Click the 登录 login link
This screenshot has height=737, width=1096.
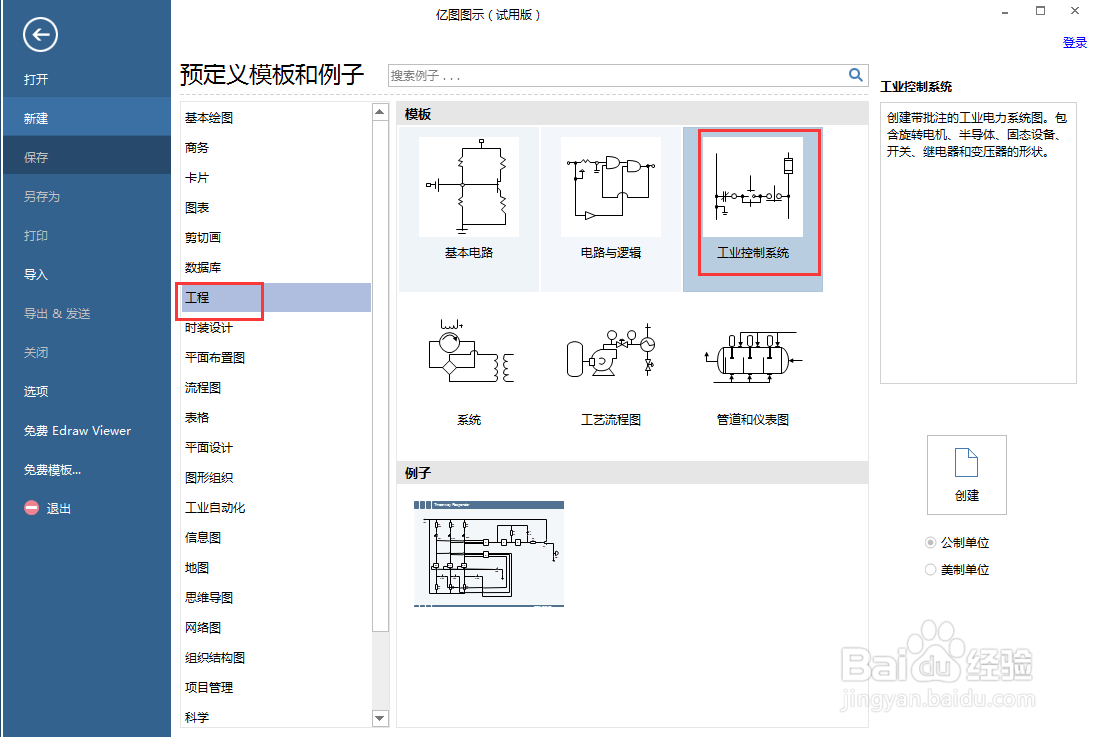click(1074, 43)
